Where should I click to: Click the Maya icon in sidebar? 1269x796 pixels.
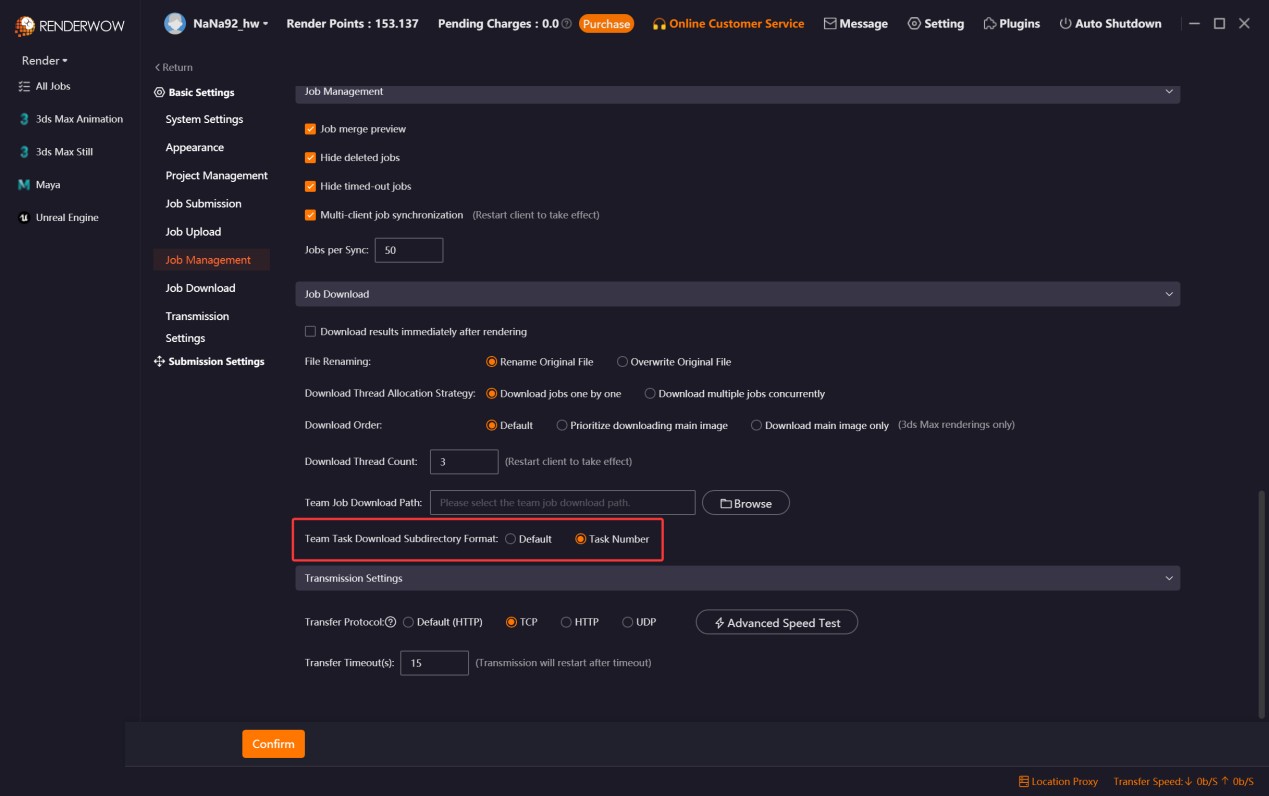25,185
